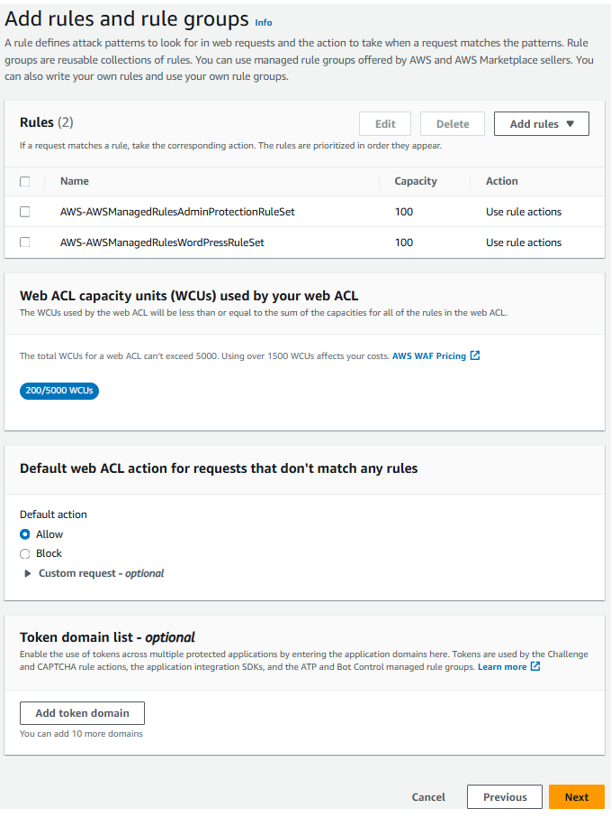Open the Add rules dropdown menu
The height and width of the screenshot is (818, 612).
coord(542,124)
